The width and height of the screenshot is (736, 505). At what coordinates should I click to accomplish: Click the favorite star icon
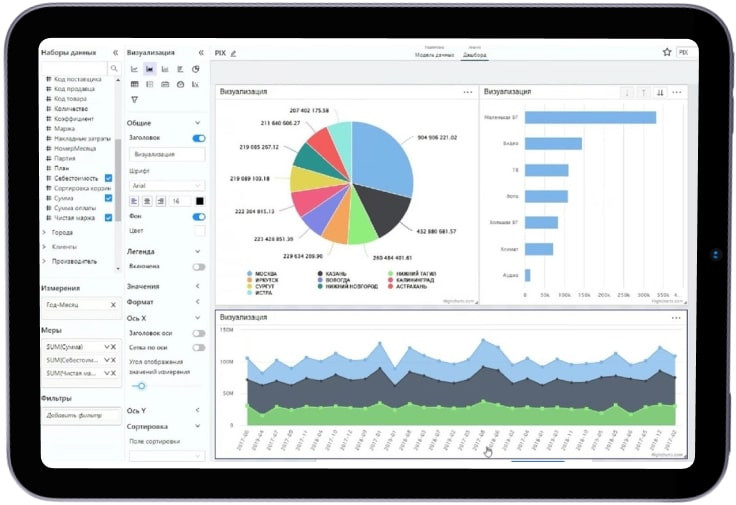(x=667, y=52)
